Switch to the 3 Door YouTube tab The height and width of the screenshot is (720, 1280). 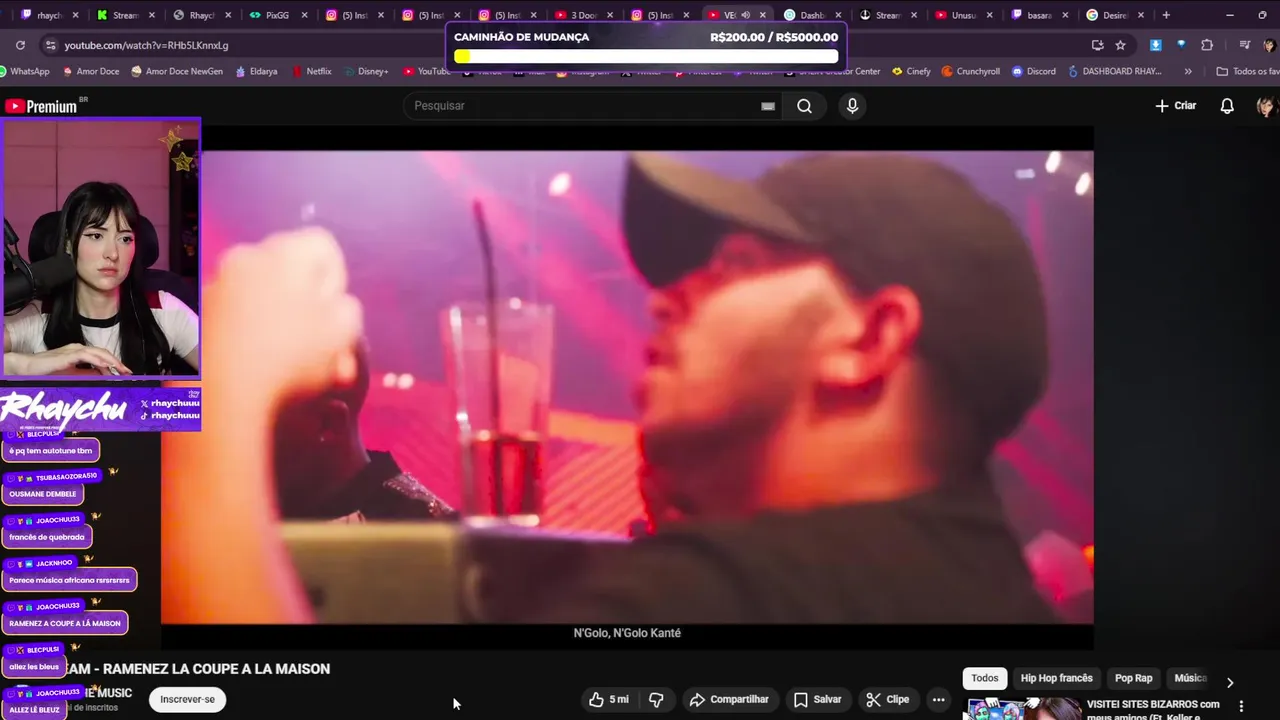click(583, 15)
